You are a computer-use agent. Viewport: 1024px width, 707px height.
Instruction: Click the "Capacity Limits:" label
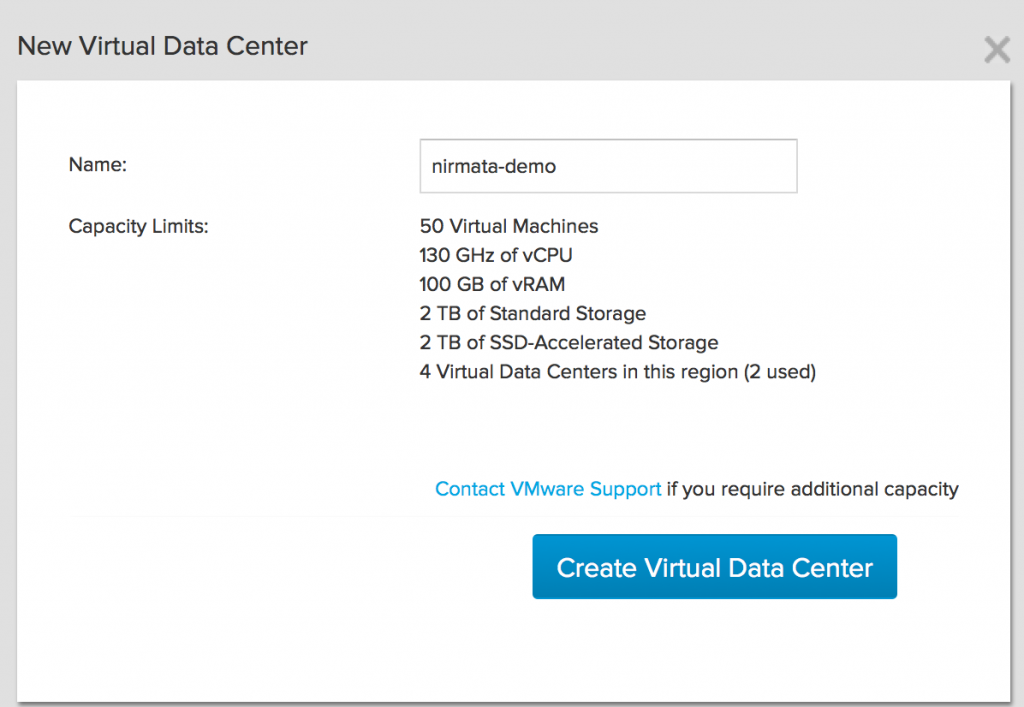(138, 227)
